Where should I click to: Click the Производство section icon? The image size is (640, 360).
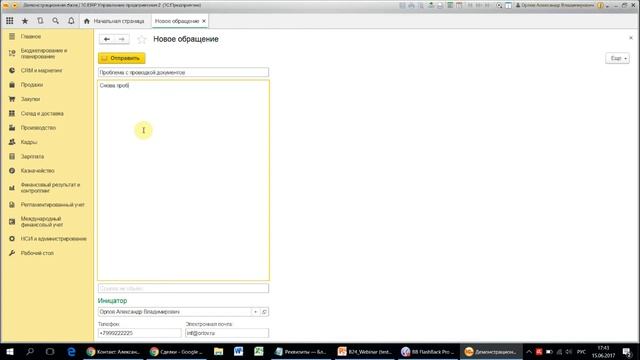(12, 127)
